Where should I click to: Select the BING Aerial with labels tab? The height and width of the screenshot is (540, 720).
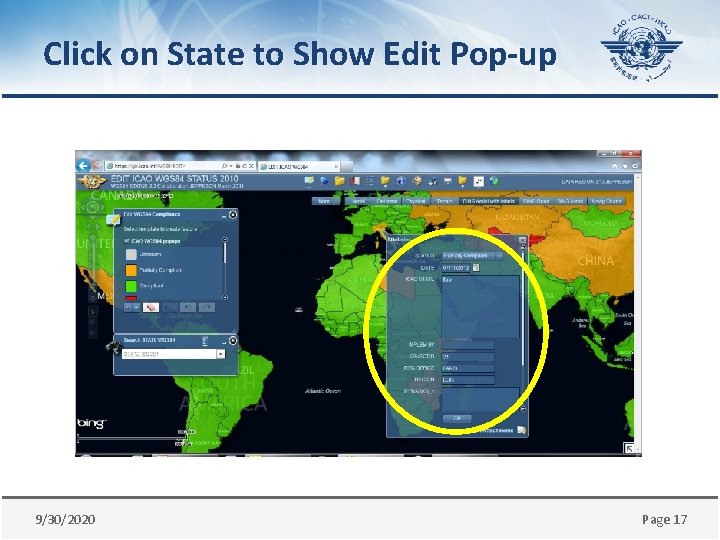(489, 201)
